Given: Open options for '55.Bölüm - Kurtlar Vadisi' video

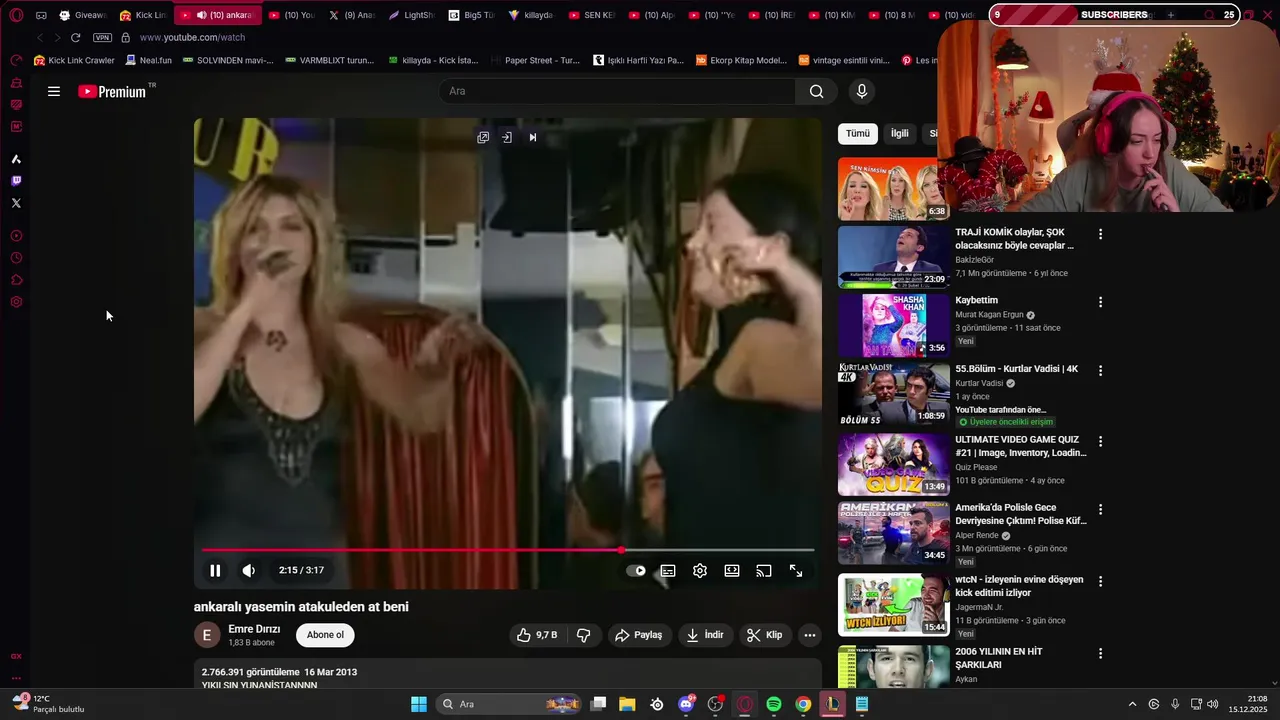Looking at the screenshot, I should (1100, 370).
